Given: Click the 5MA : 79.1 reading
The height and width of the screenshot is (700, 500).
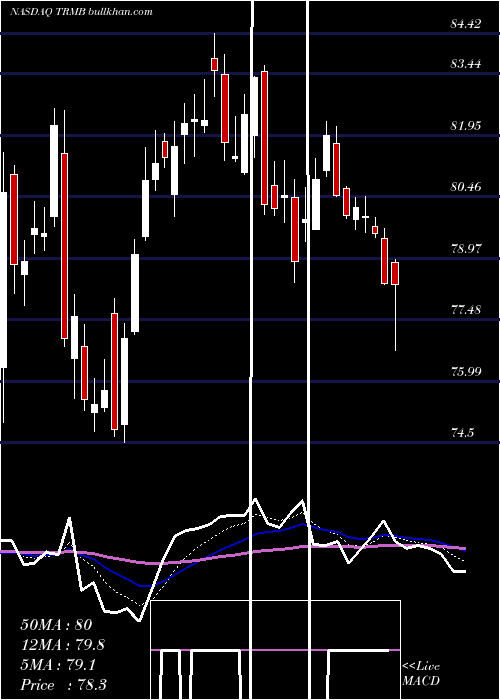Looking at the screenshot, I should click(x=58, y=665).
